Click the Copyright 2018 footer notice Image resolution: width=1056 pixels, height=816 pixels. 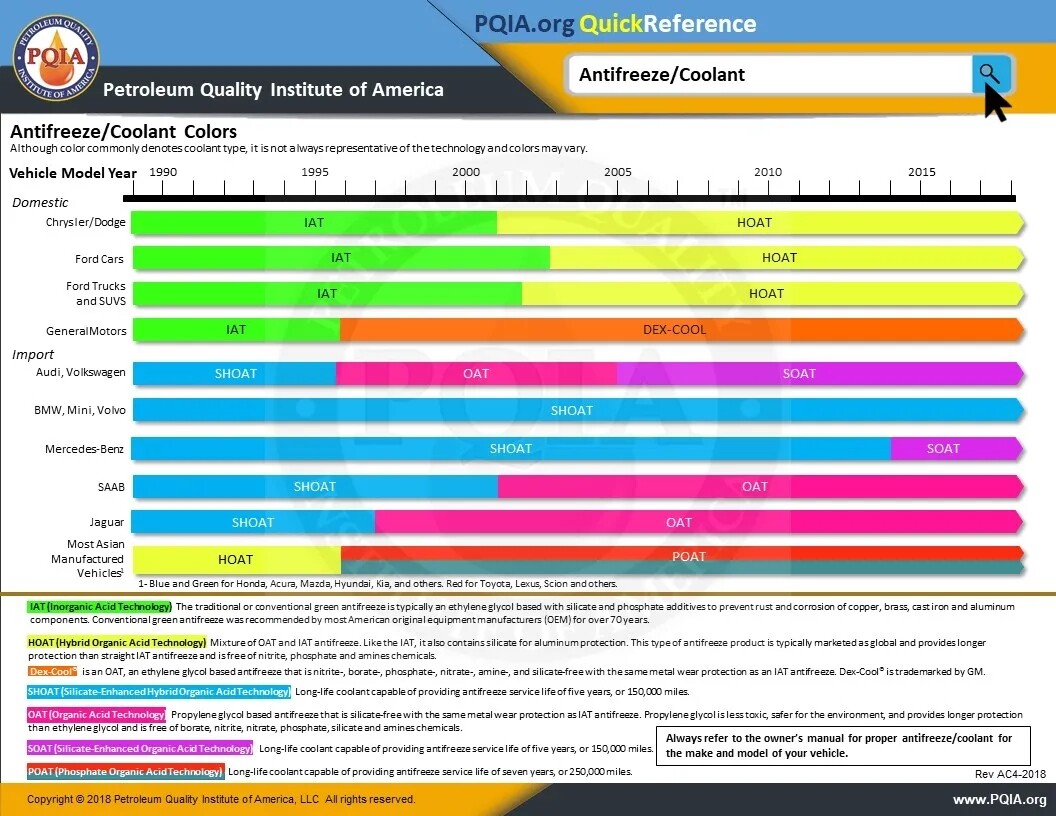point(221,799)
